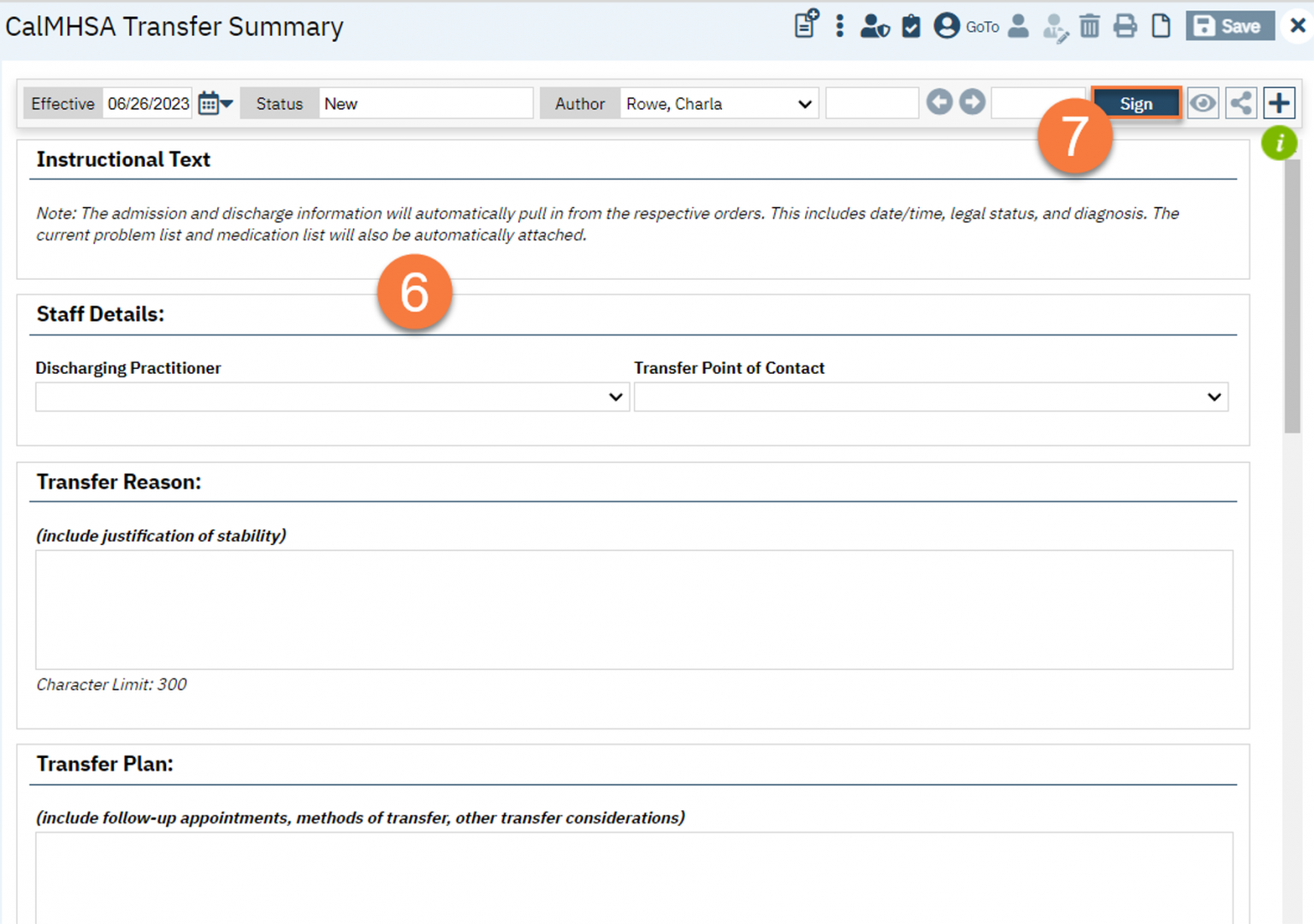
Task: Share the document using the share icon
Action: (x=1241, y=102)
